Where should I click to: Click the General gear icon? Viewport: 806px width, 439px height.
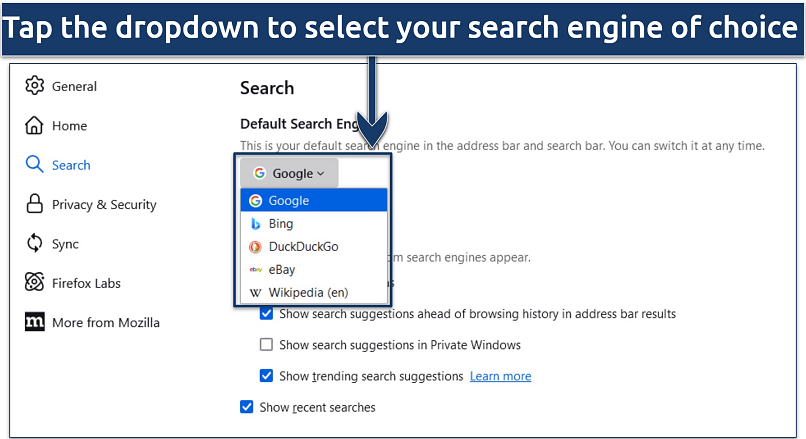(x=35, y=86)
